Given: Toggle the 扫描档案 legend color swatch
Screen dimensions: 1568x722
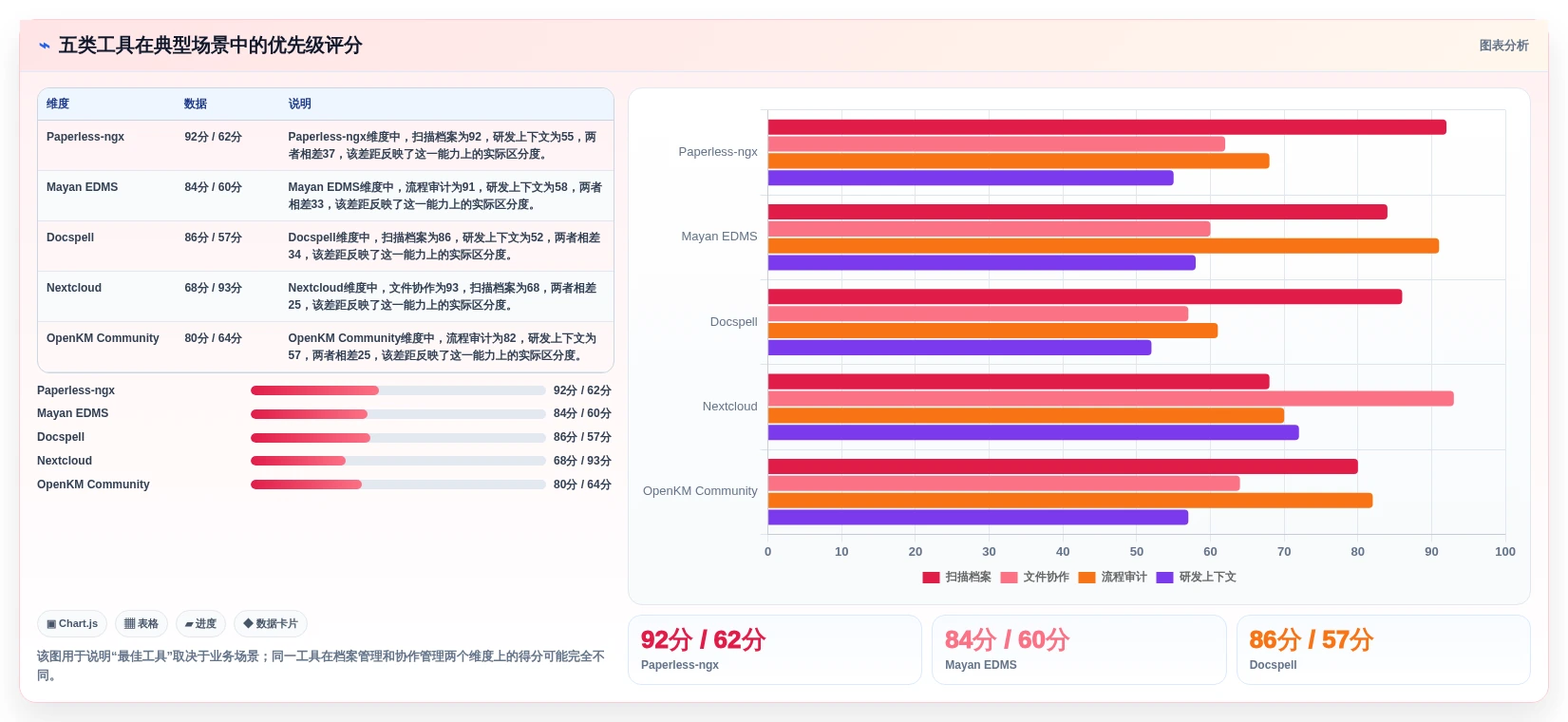Looking at the screenshot, I should click(931, 578).
